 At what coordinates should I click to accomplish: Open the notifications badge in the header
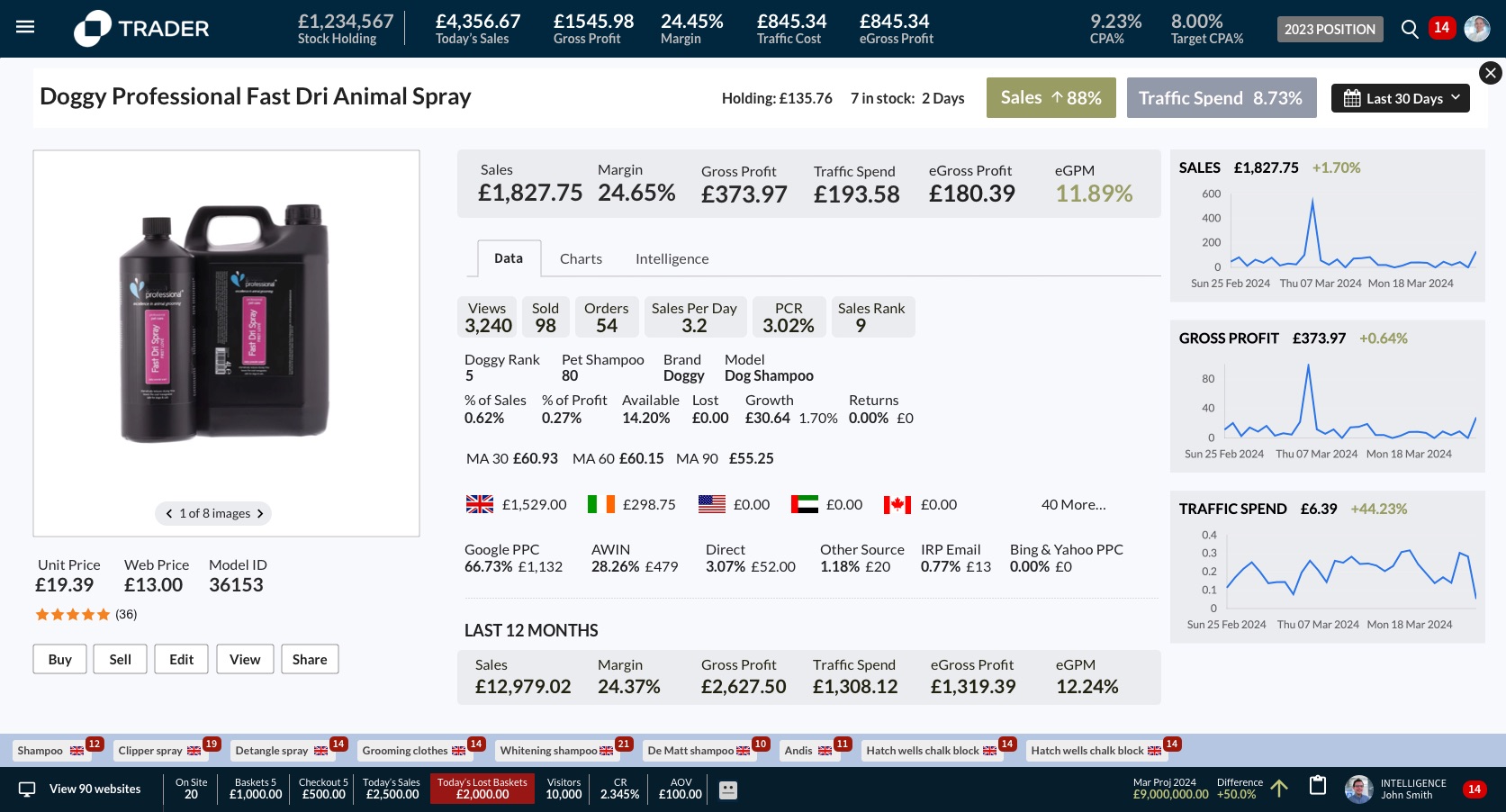(1441, 28)
